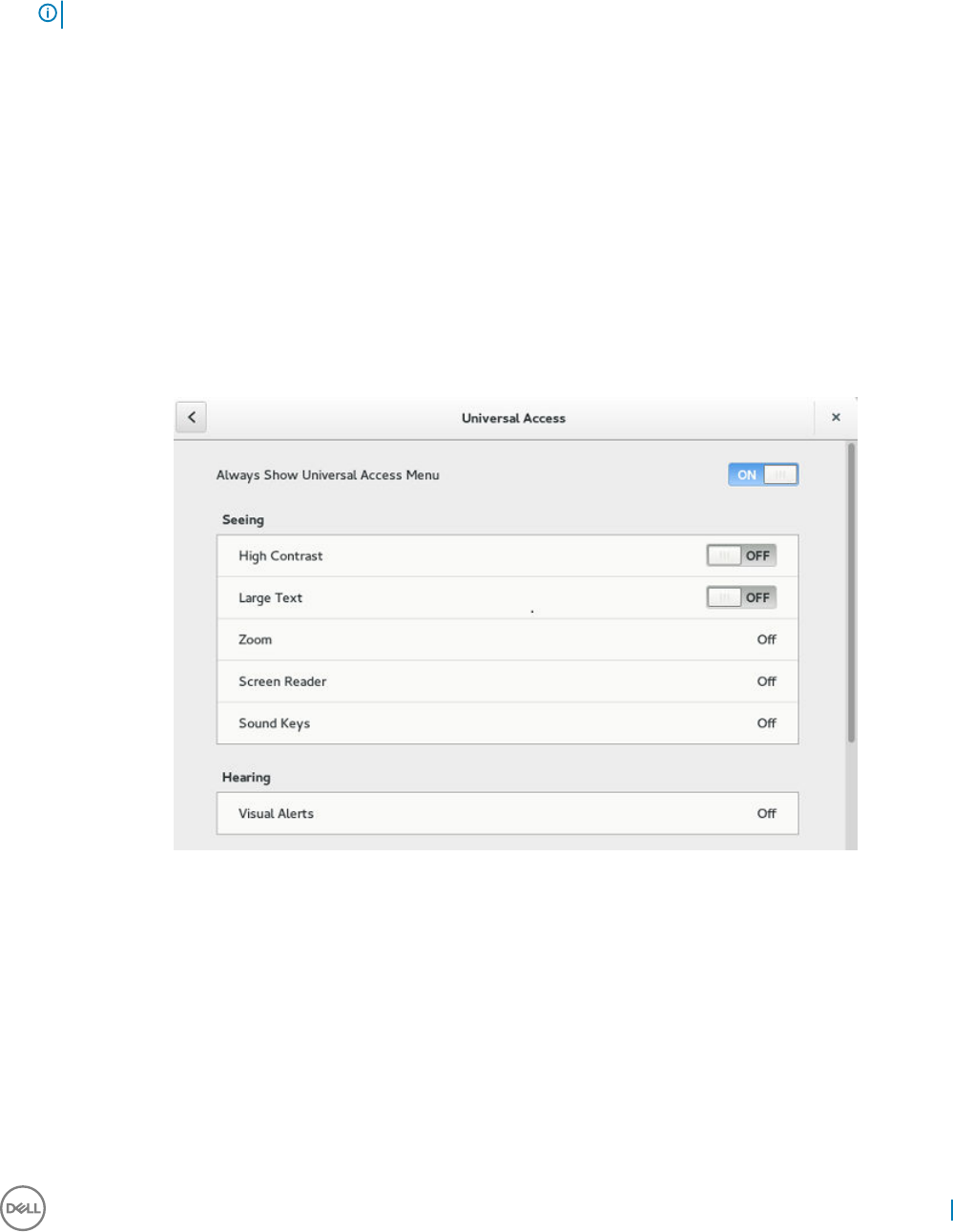Open the Screen Reader settings row
The image size is (953, 1232).
coord(508,681)
